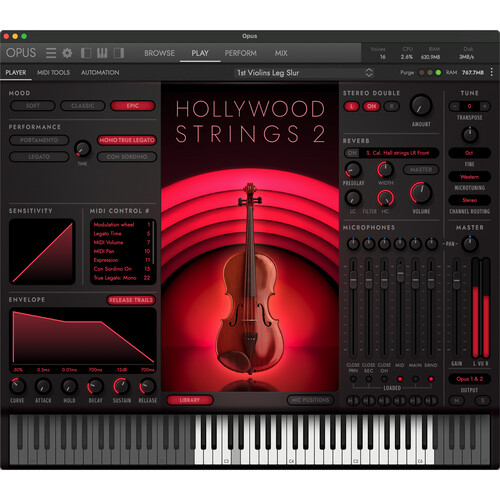Screen dimensions: 500x500
Task: Turn the envelope Curve knob
Action: pos(17,386)
